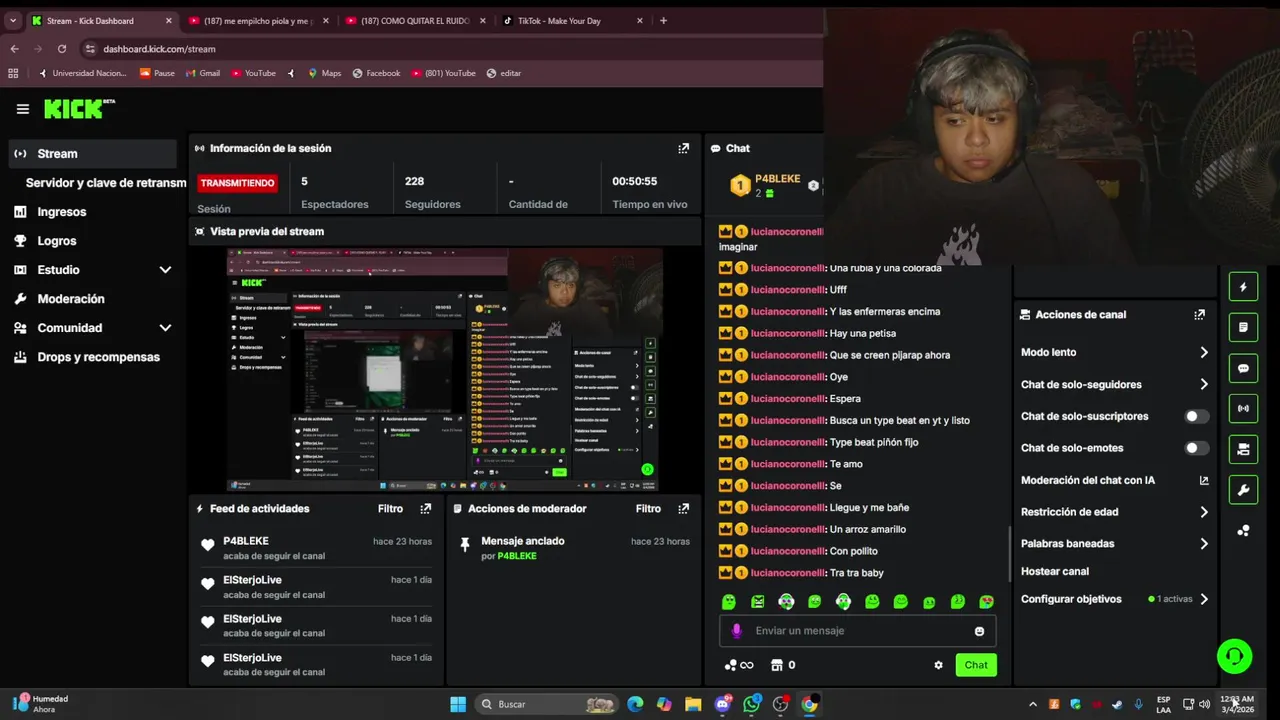This screenshot has height=720, width=1280.
Task: Open chat settings gear icon
Action: pos(938,665)
